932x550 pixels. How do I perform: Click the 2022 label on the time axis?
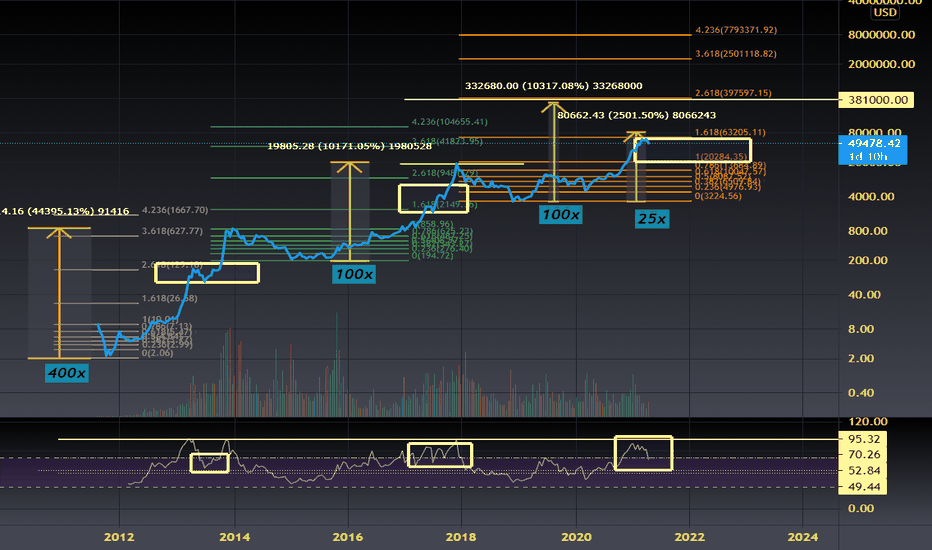[x=689, y=537]
